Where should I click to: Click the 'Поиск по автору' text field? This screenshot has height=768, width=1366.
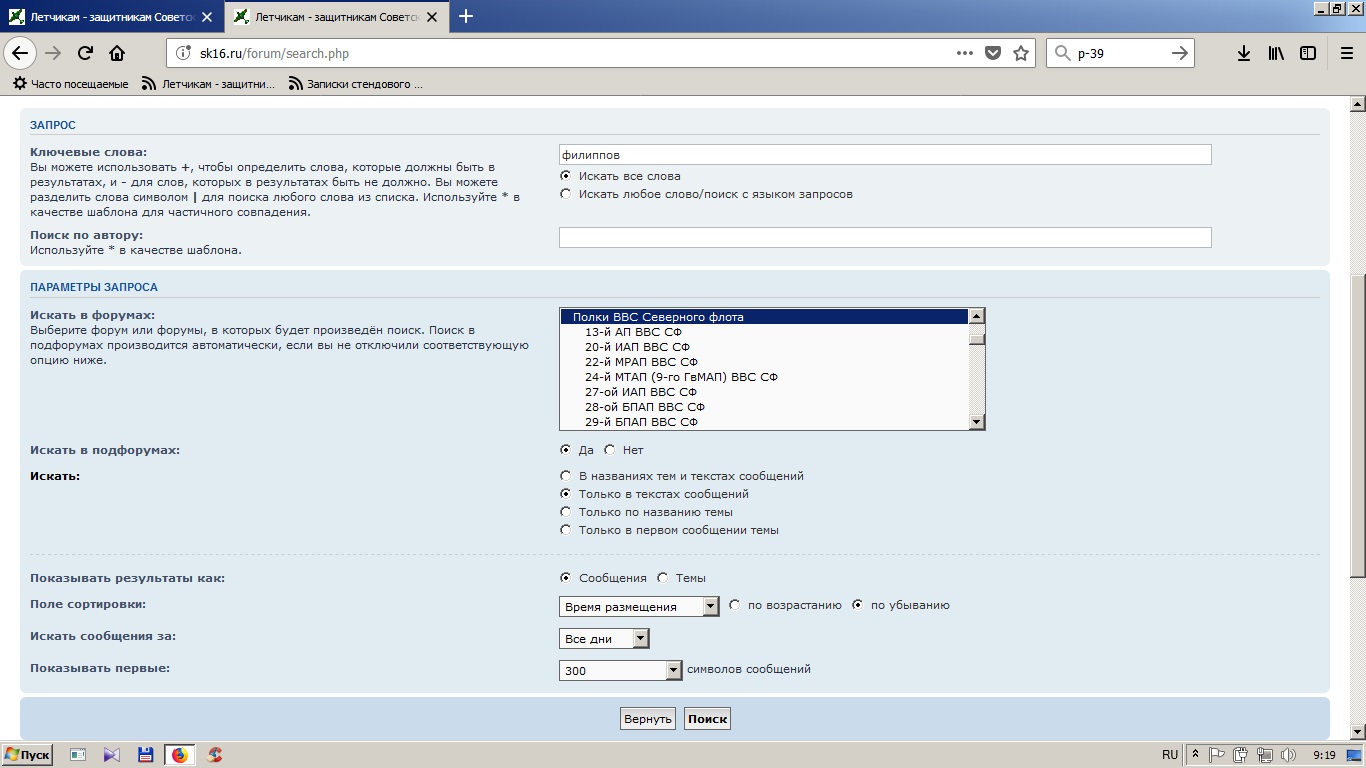(x=884, y=237)
